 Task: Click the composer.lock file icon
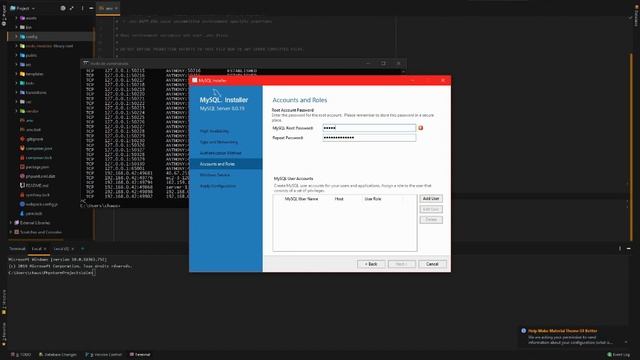[22, 158]
